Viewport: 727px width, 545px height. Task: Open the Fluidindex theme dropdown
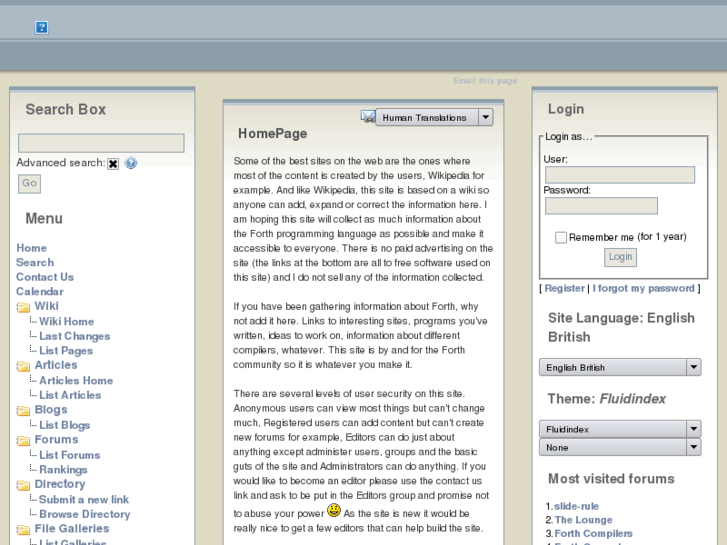click(620, 429)
